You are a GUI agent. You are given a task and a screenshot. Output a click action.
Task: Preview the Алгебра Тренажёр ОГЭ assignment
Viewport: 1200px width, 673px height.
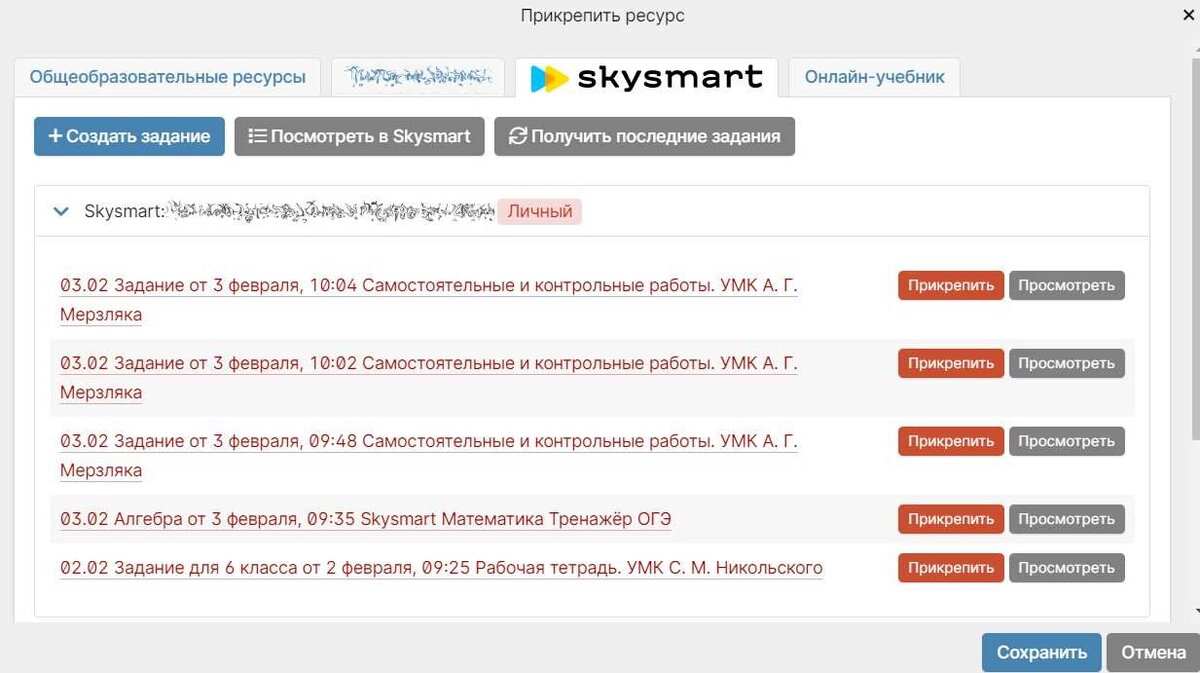[x=1066, y=519]
